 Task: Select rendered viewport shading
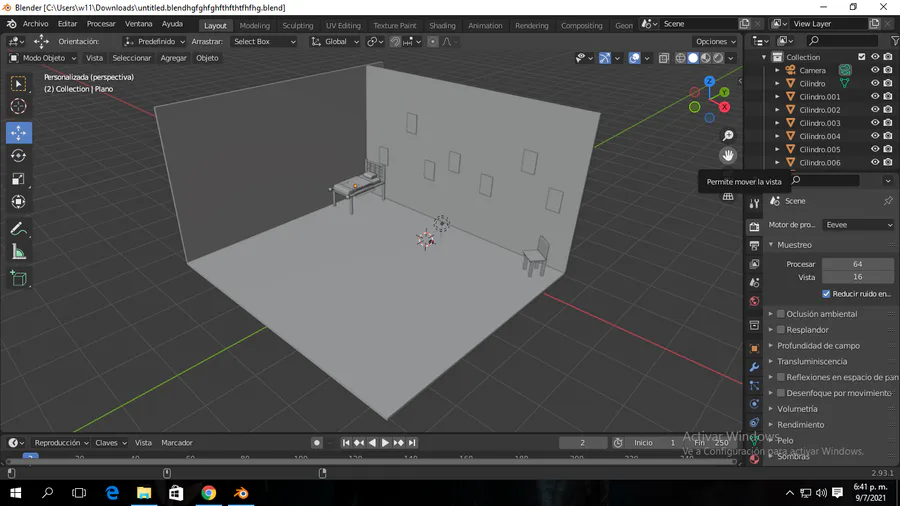click(x=718, y=58)
